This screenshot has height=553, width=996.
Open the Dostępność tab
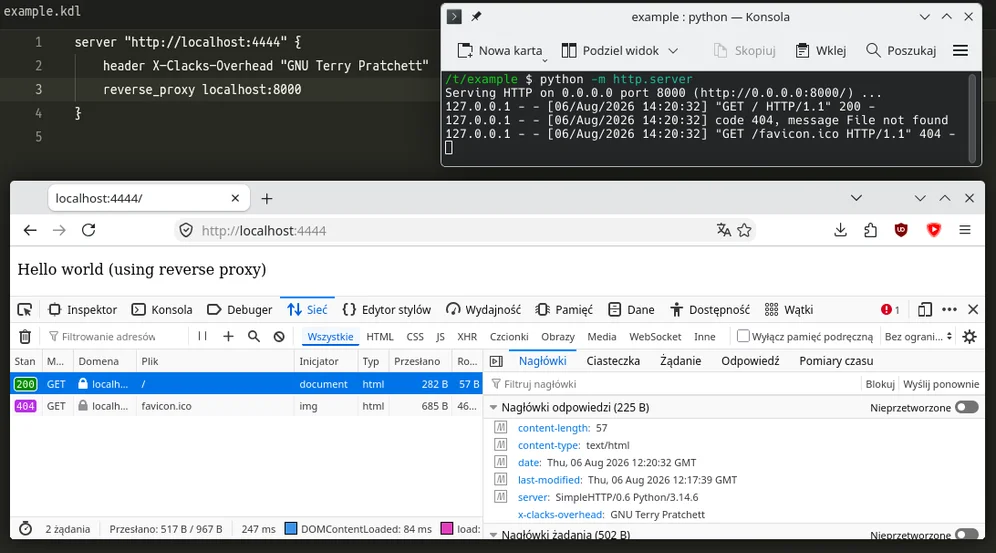[710, 310]
